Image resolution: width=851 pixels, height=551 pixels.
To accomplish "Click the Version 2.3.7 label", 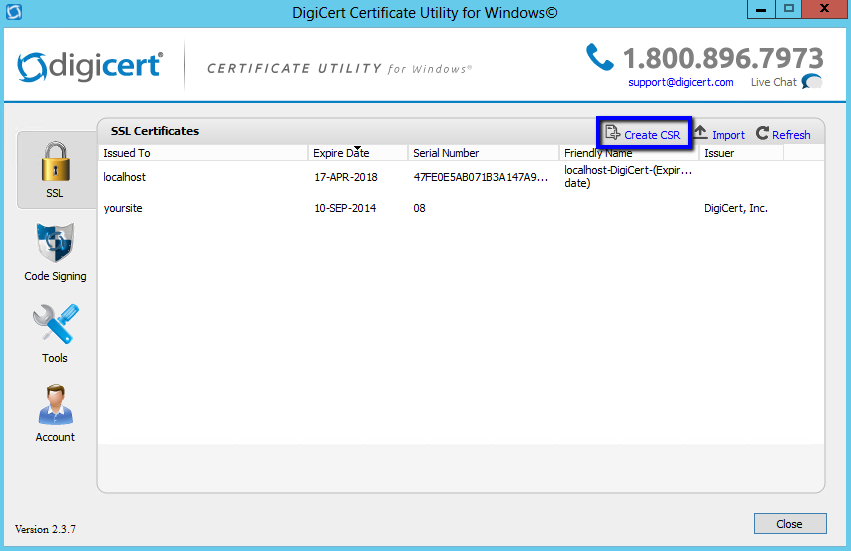I will 45,529.
